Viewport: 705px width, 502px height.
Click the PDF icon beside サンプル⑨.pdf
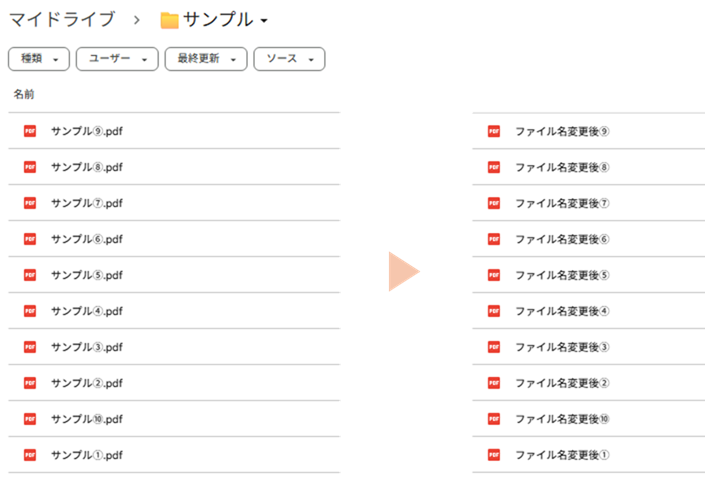point(30,131)
